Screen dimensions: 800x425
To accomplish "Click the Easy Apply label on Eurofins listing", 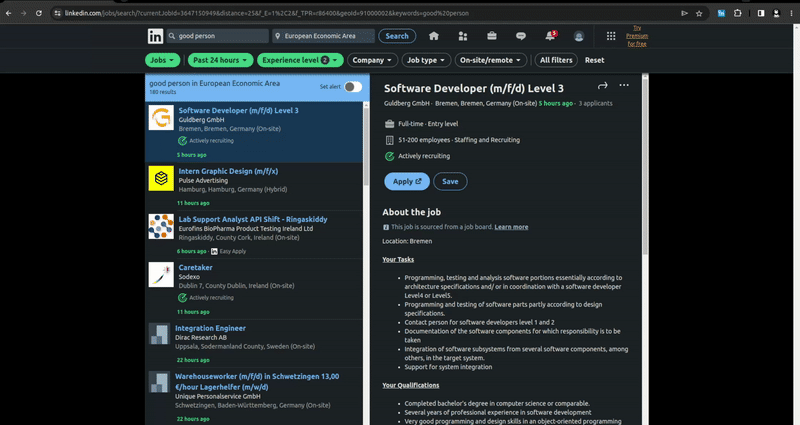I will coord(233,252).
